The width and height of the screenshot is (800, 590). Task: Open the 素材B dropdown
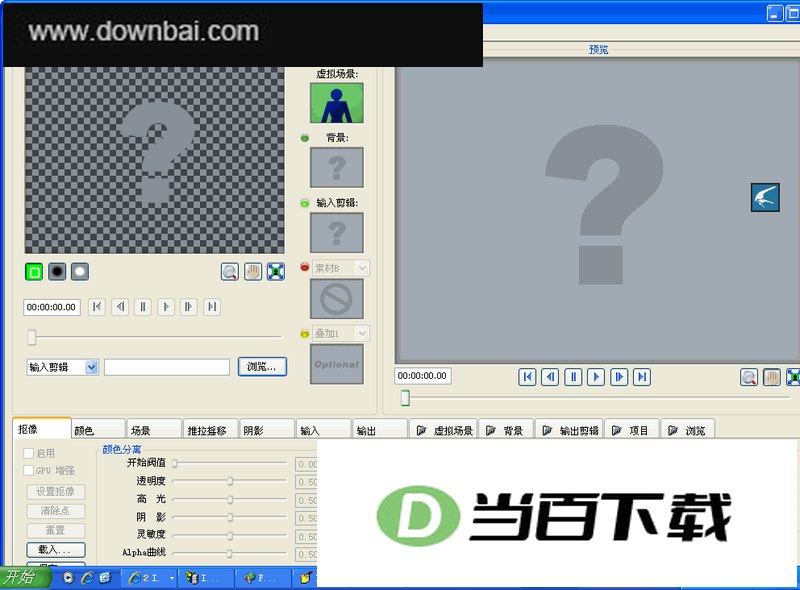tap(362, 268)
